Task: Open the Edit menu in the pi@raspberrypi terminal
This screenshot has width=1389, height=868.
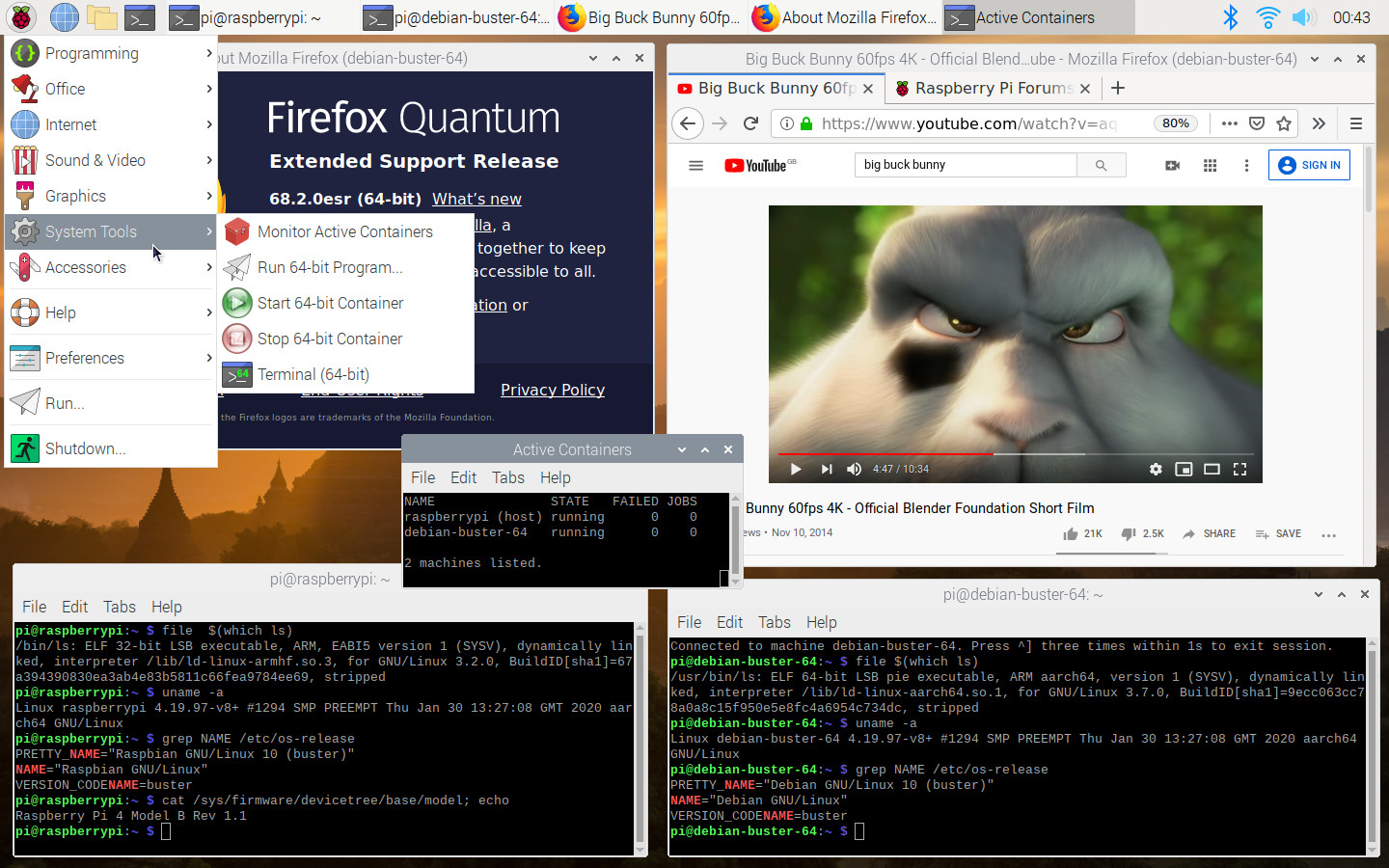Action: coord(75,607)
